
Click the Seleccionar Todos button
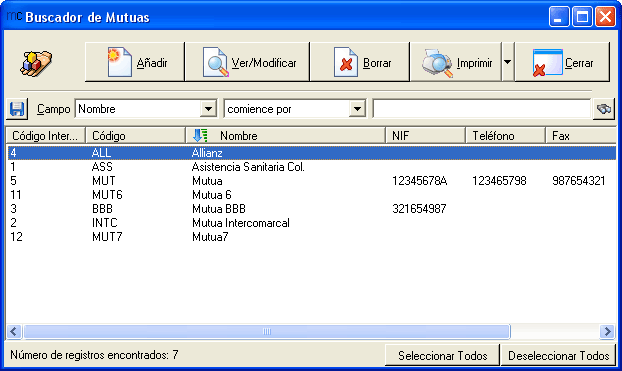click(x=442, y=356)
